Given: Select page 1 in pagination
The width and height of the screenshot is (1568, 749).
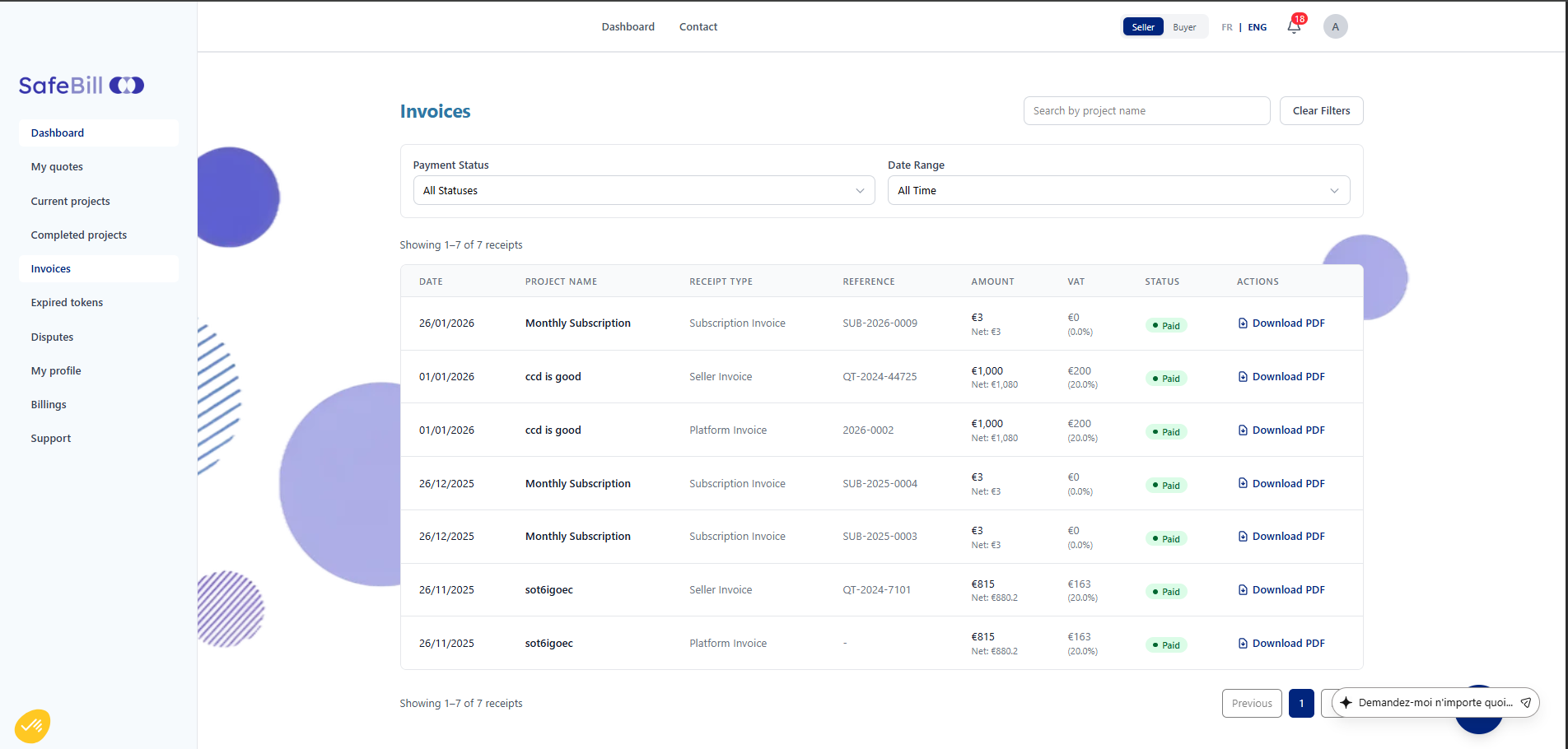Looking at the screenshot, I should [x=1301, y=704].
